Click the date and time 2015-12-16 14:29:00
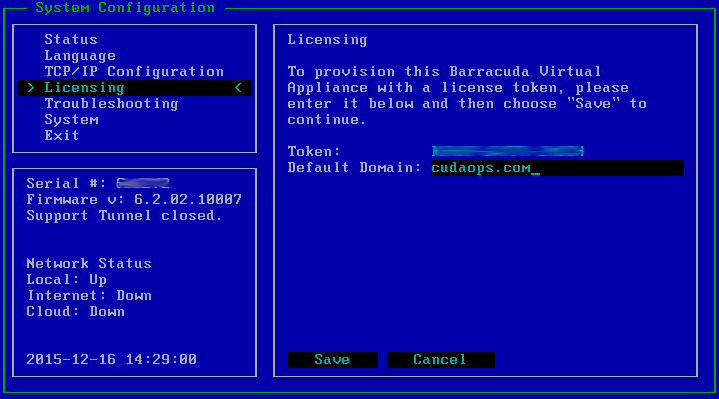 pyautogui.click(x=111, y=359)
